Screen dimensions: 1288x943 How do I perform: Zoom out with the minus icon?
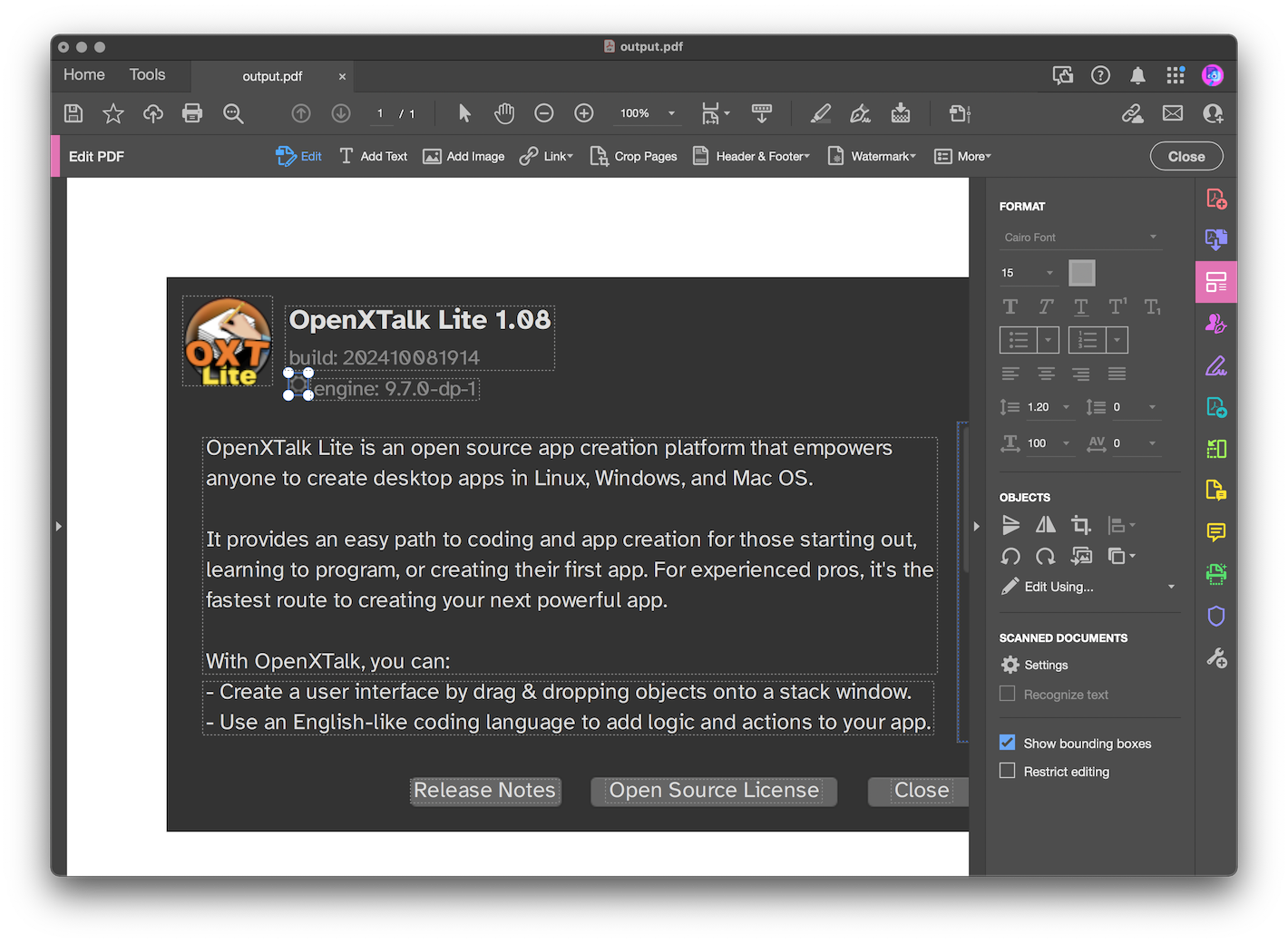coord(544,113)
